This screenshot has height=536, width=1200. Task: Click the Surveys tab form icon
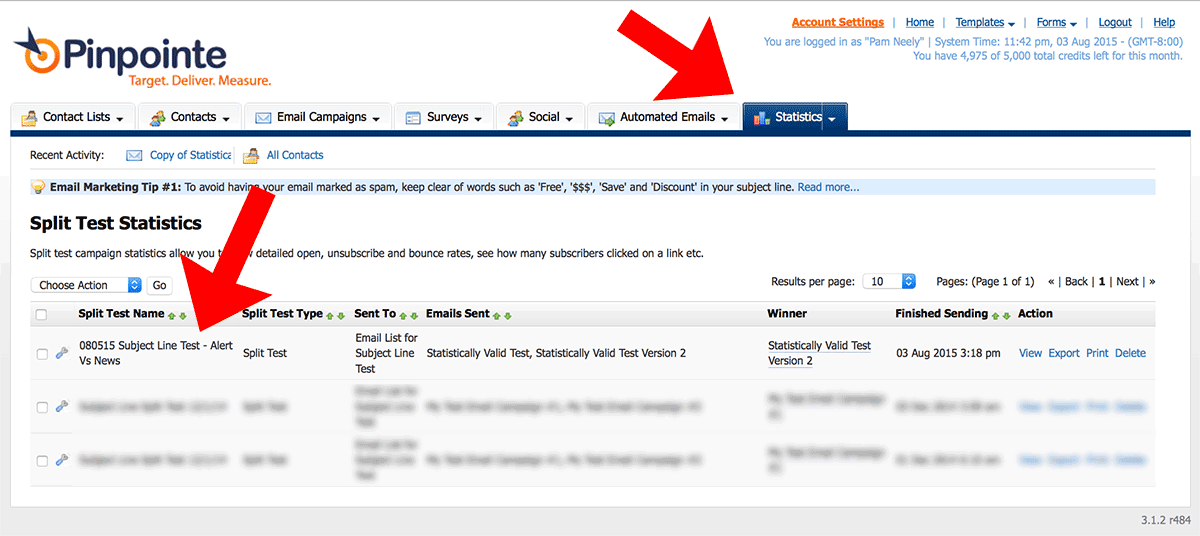pyautogui.click(x=413, y=117)
